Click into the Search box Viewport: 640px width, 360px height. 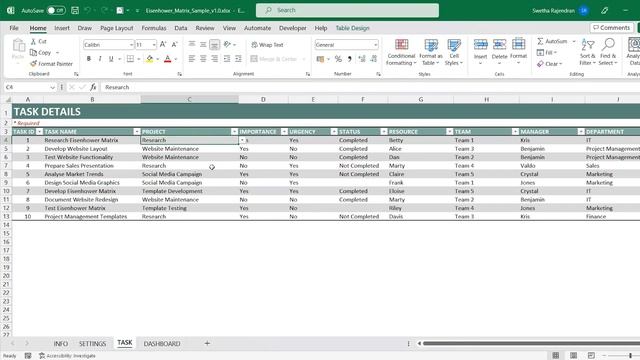click(347, 10)
